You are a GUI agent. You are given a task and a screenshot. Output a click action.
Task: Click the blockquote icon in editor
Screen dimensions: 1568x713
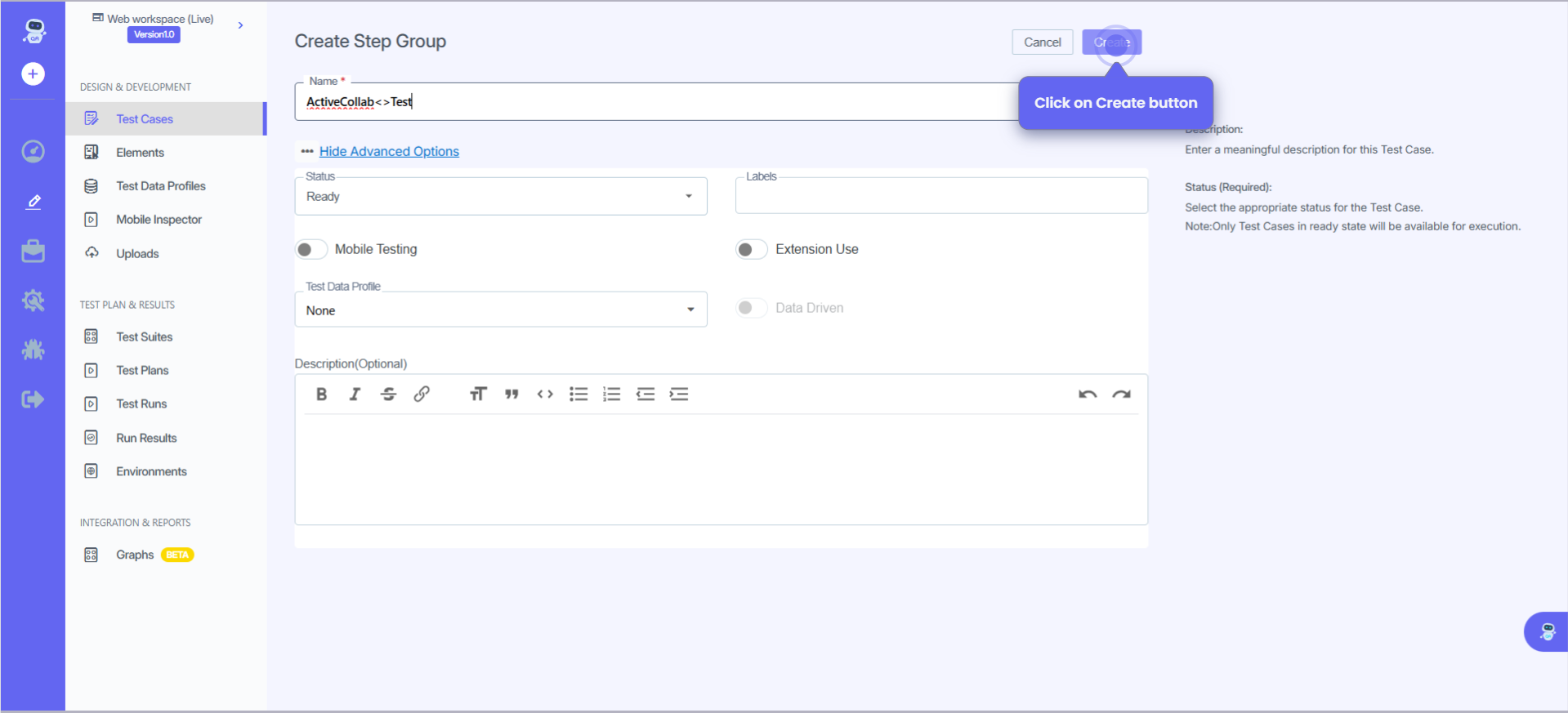[x=511, y=394]
